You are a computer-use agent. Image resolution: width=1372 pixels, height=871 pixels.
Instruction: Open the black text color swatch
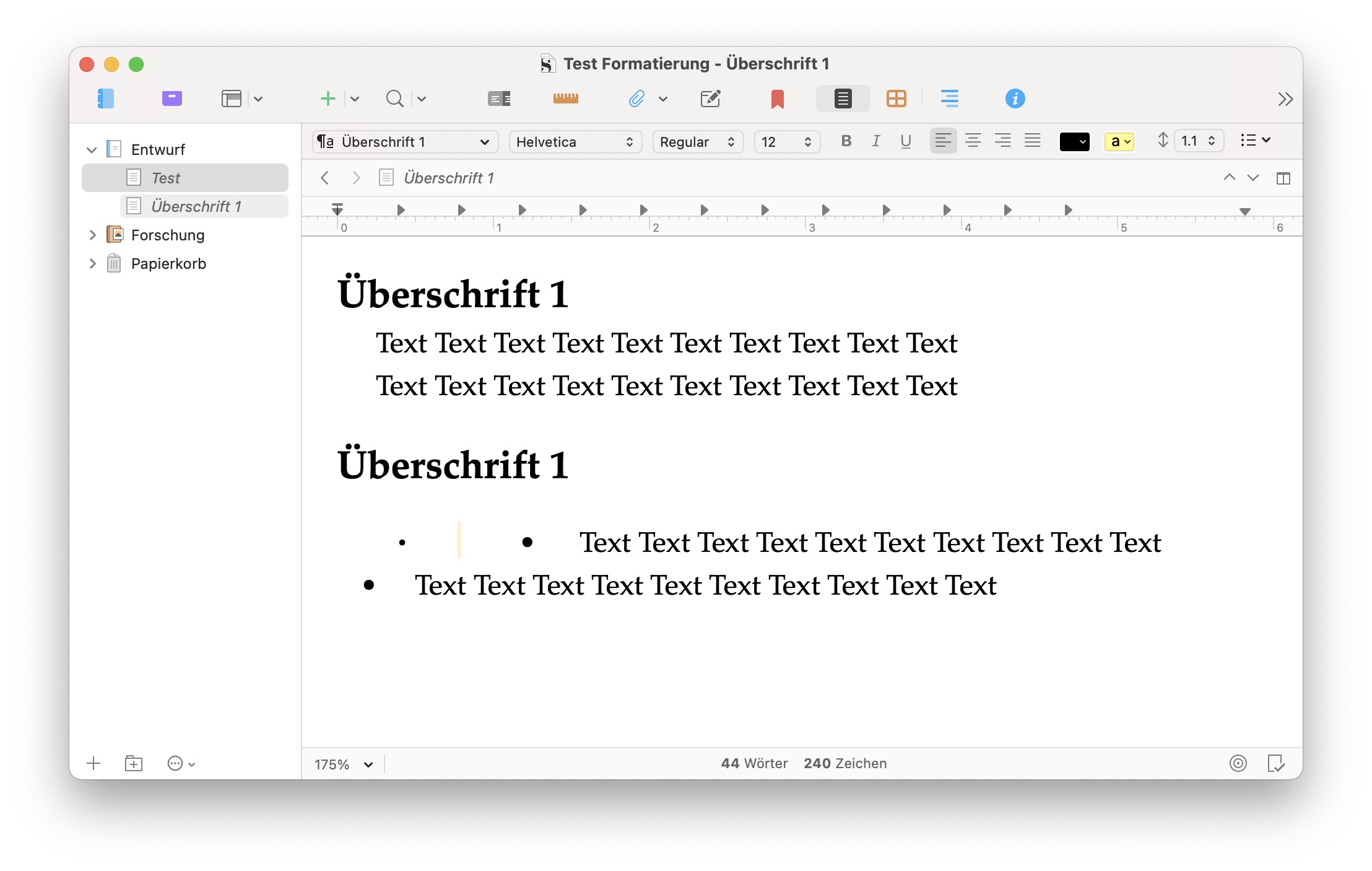pos(1075,142)
